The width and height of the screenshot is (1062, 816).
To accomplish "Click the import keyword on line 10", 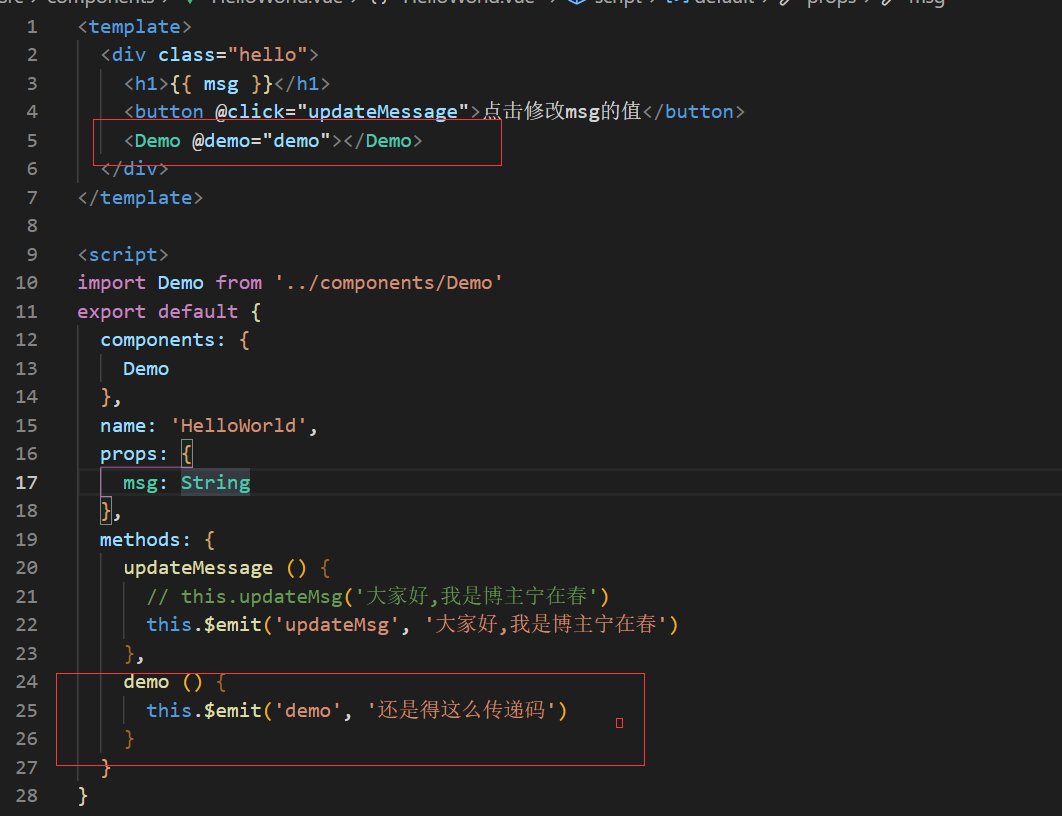I will point(111,283).
